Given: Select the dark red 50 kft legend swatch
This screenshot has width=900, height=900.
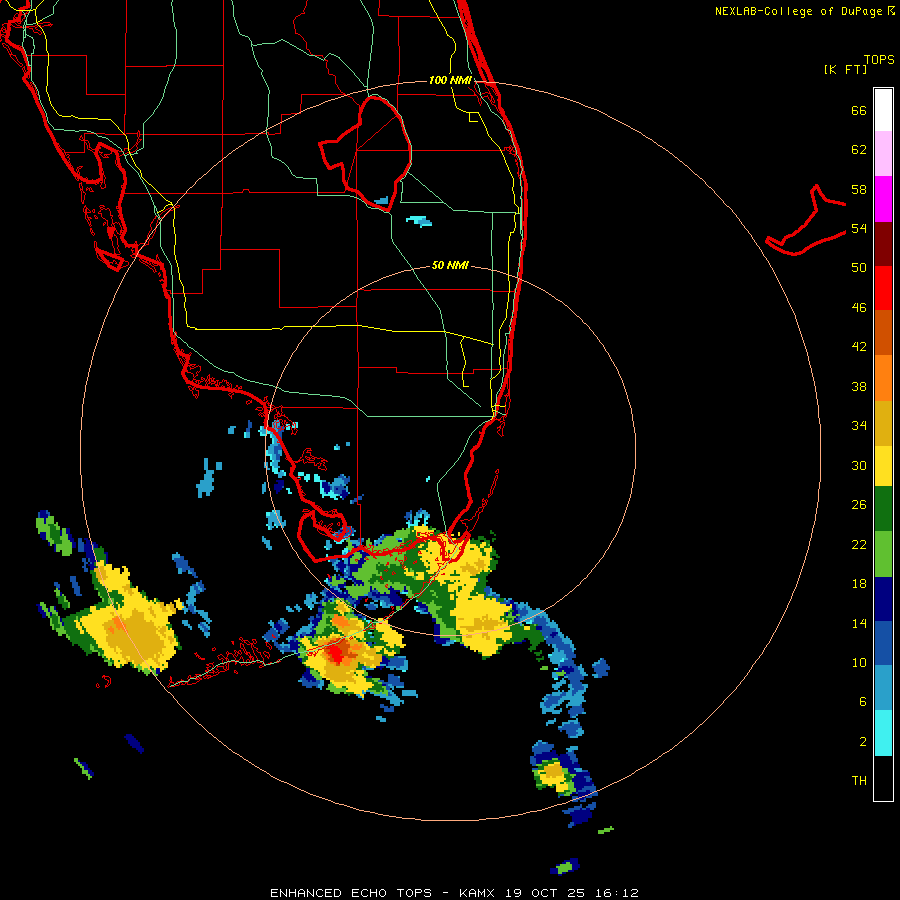Looking at the screenshot, I should click(x=883, y=243).
